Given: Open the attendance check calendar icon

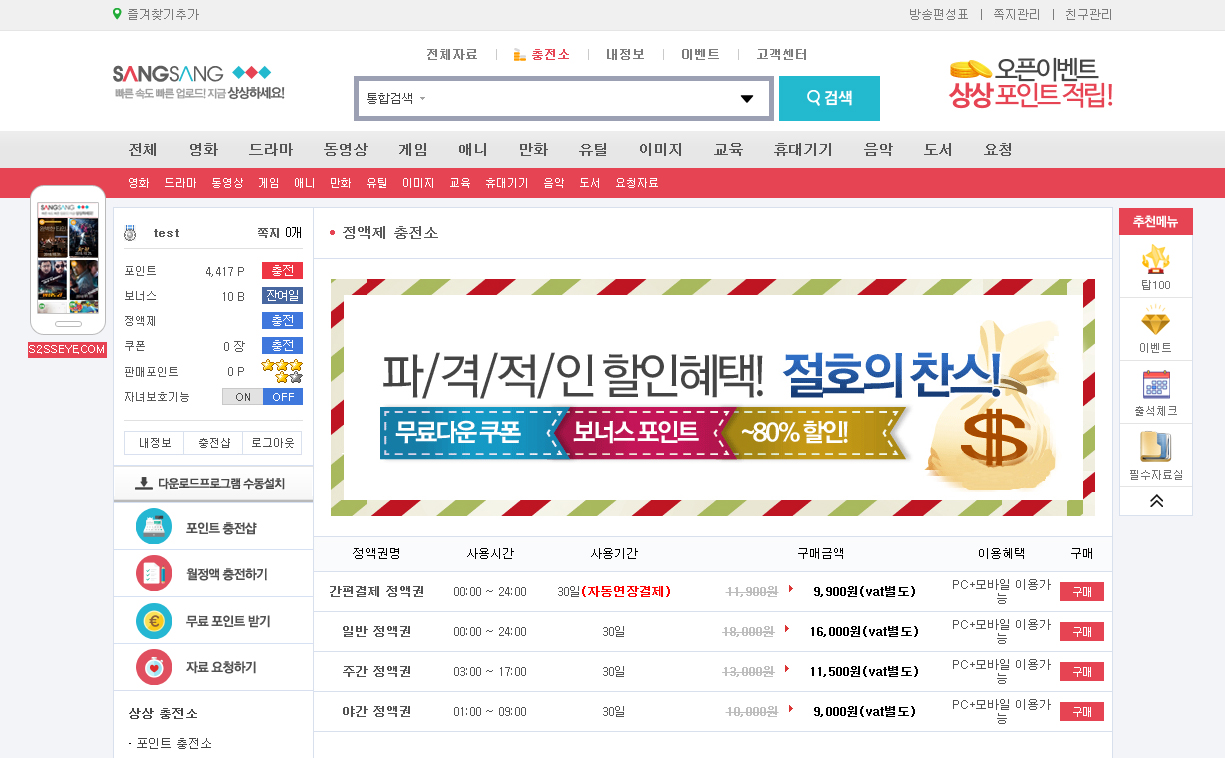Looking at the screenshot, I should pyautogui.click(x=1155, y=385).
